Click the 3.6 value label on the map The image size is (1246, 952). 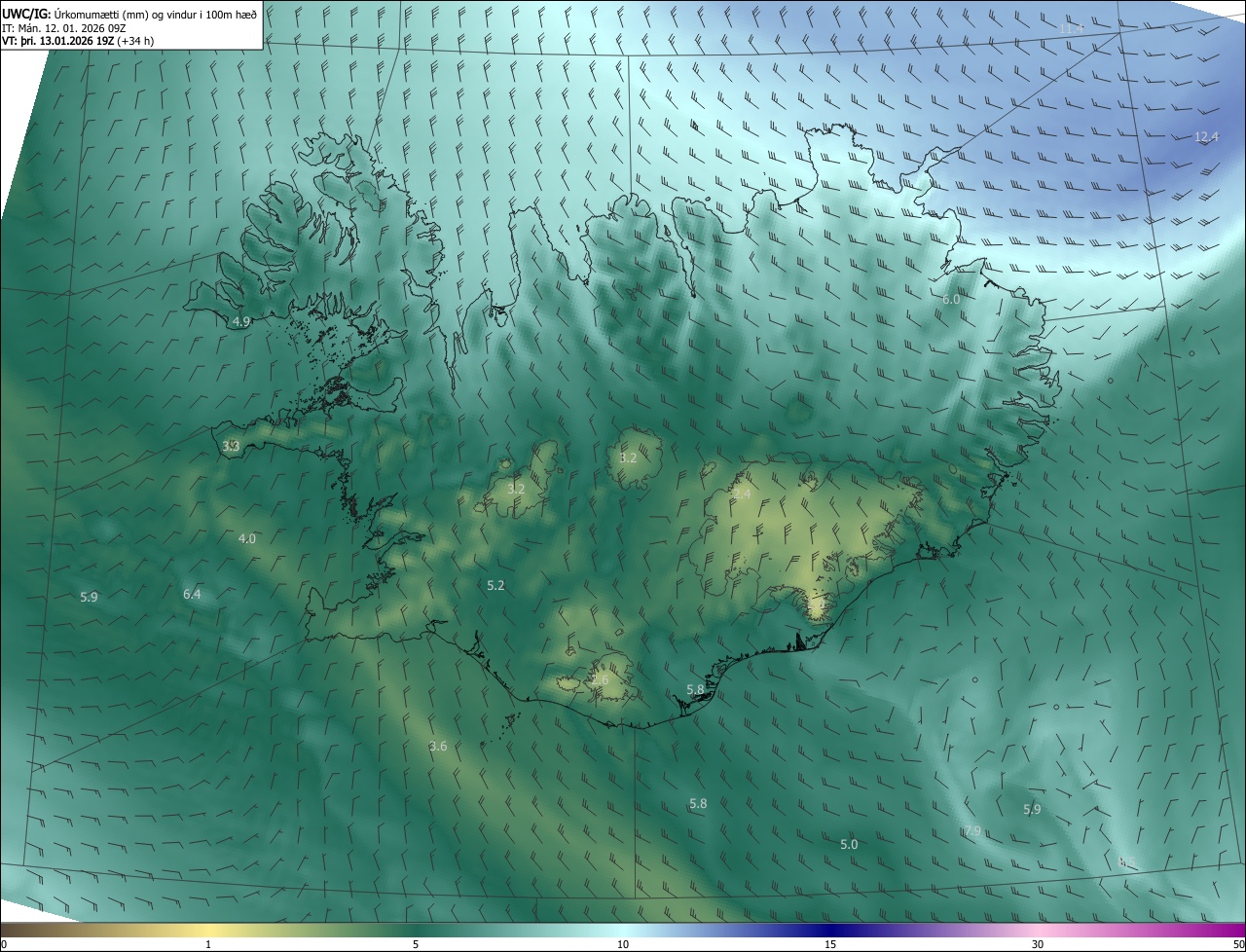438,746
